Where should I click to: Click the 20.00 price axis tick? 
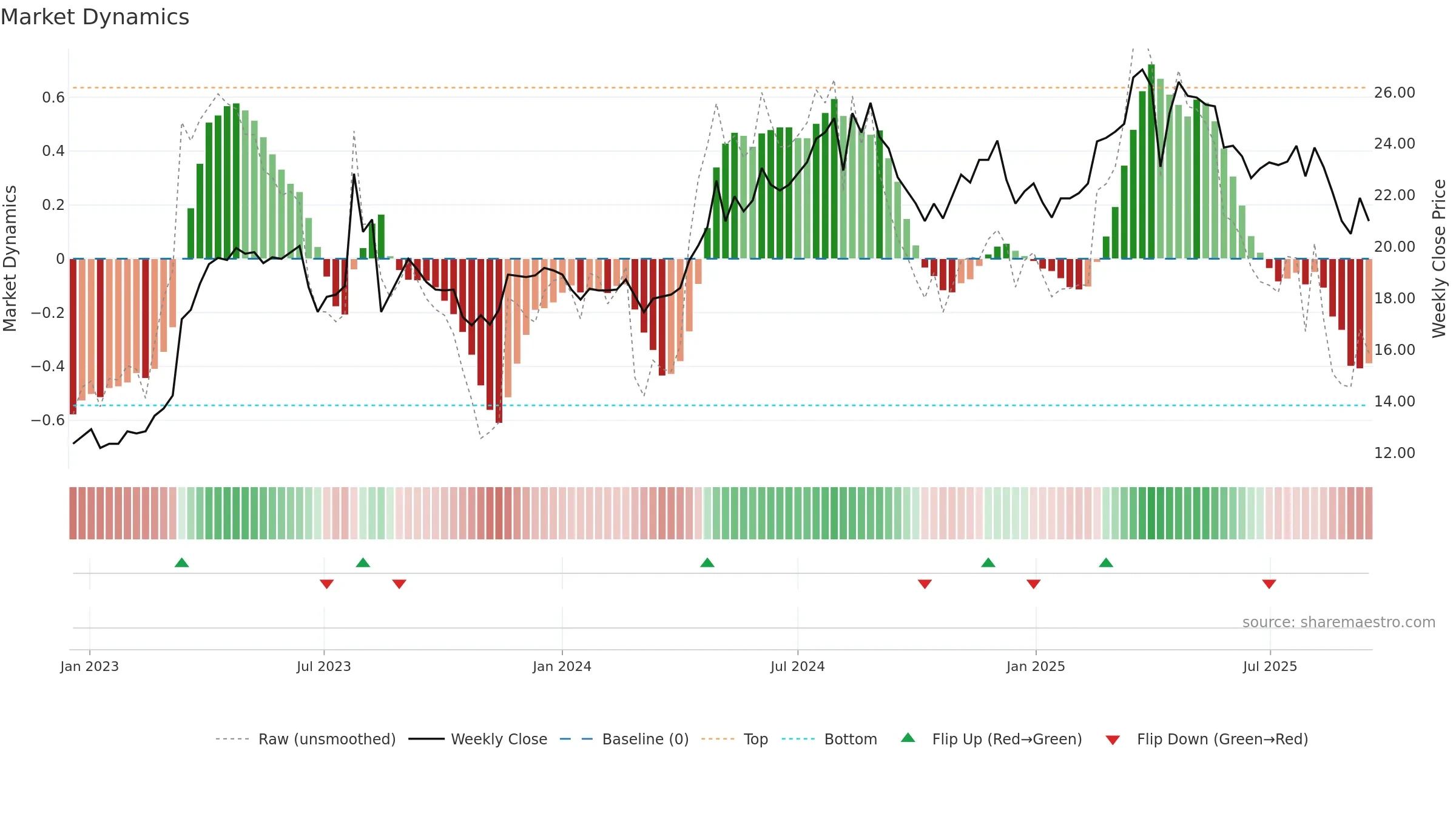point(1394,246)
